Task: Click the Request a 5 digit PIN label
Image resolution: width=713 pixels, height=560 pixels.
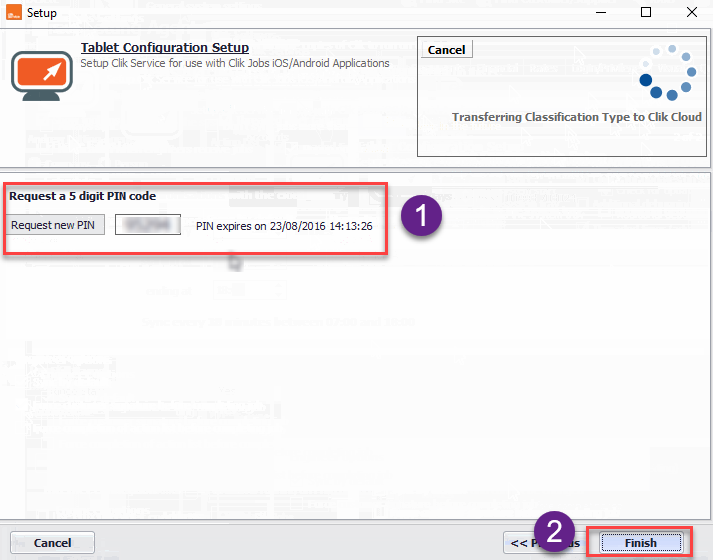Action: tap(83, 196)
